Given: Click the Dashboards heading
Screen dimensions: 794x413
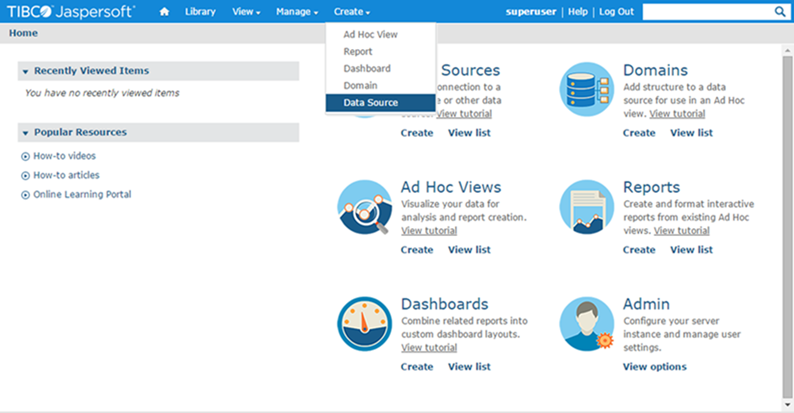Looking at the screenshot, I should (445, 304).
